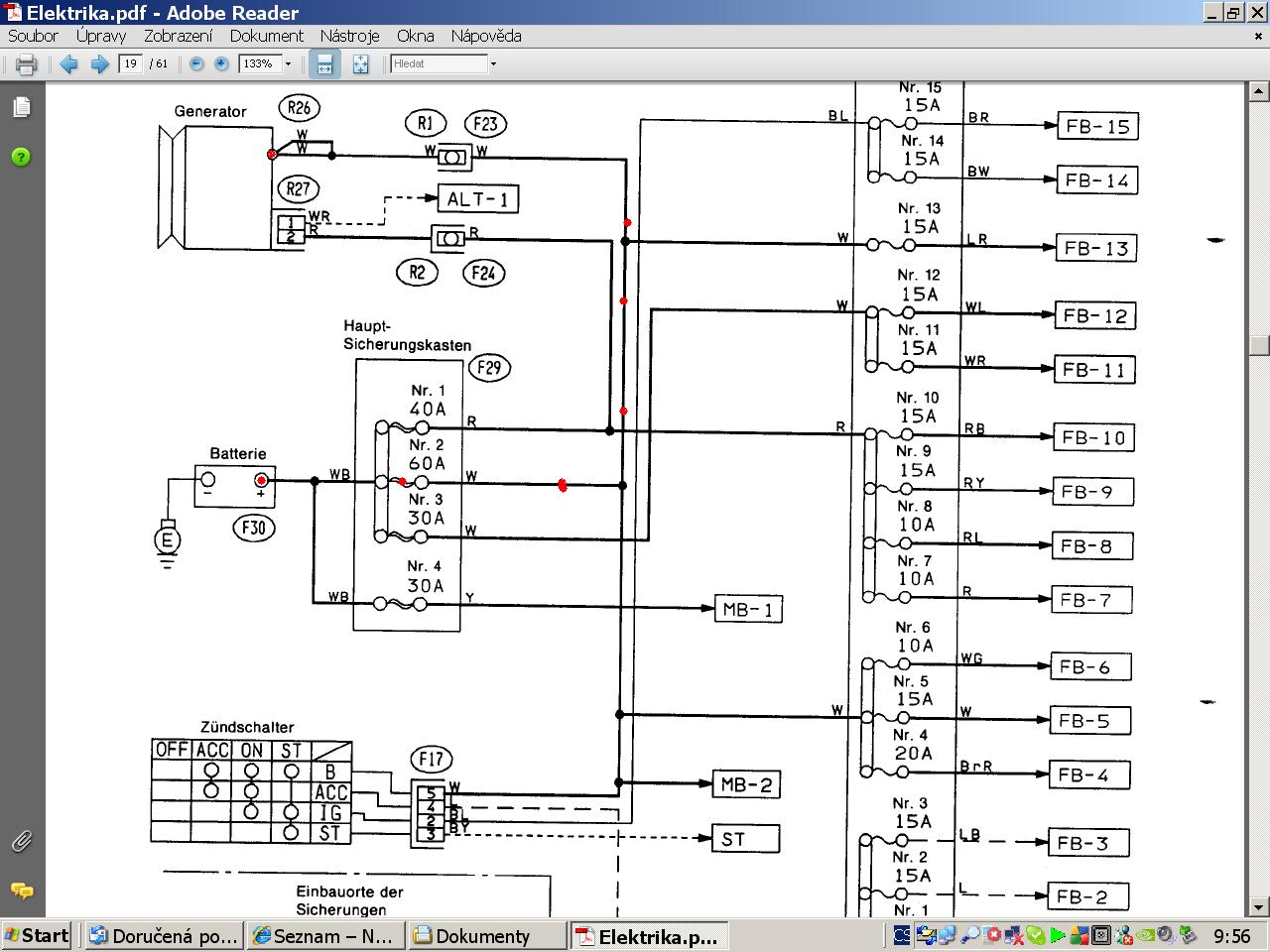Screen dimensions: 1270x952
Task: Click the MB-1 box in diagram
Action: coord(748,609)
